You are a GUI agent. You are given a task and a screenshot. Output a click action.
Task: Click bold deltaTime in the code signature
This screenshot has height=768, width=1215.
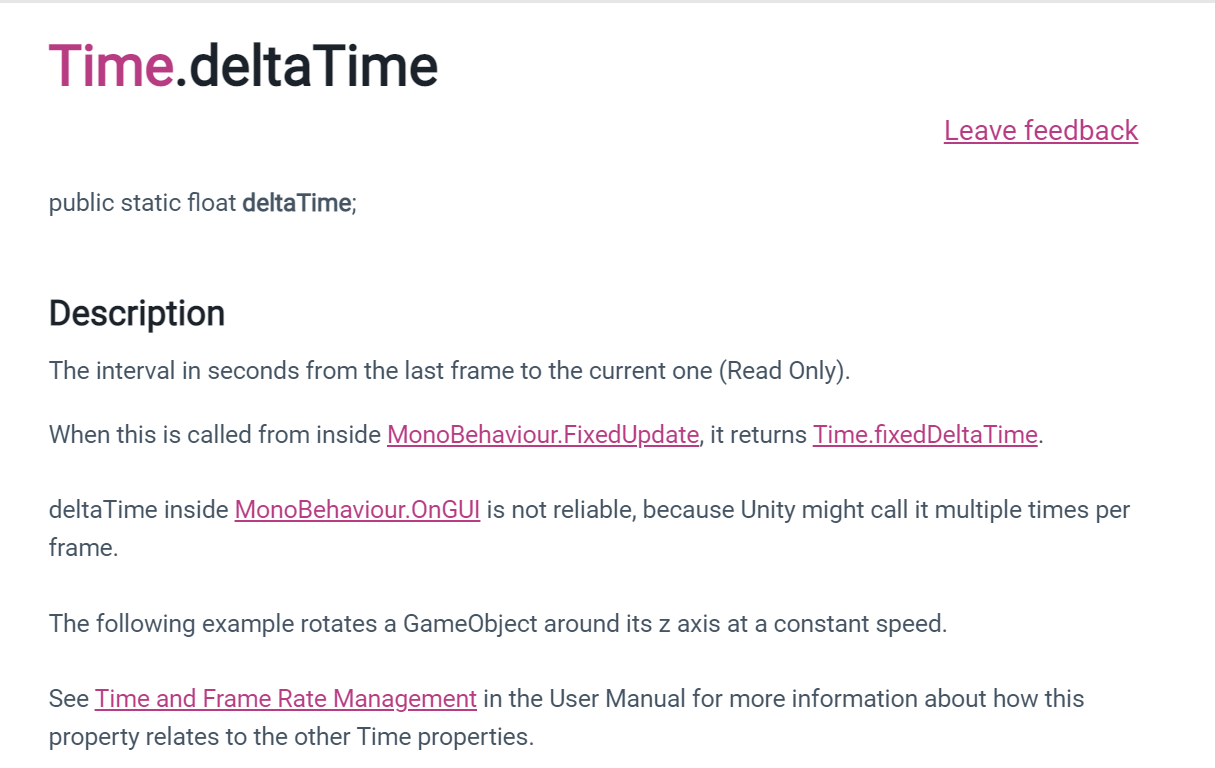click(x=296, y=203)
